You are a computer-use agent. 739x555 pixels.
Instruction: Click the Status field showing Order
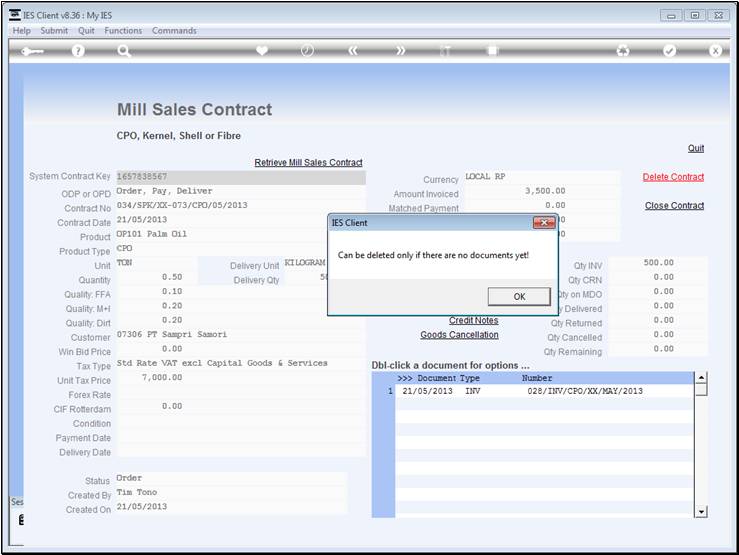(x=231, y=478)
